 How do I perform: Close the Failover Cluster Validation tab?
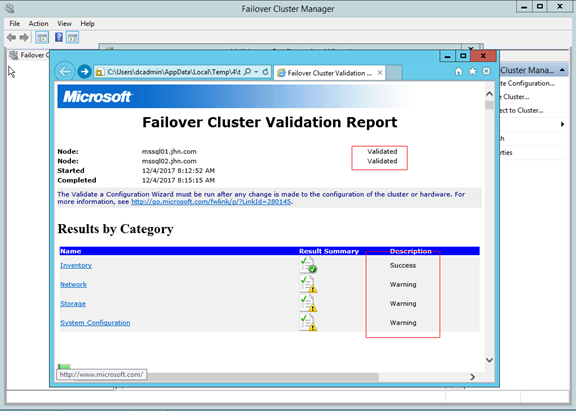pyautogui.click(x=380, y=73)
